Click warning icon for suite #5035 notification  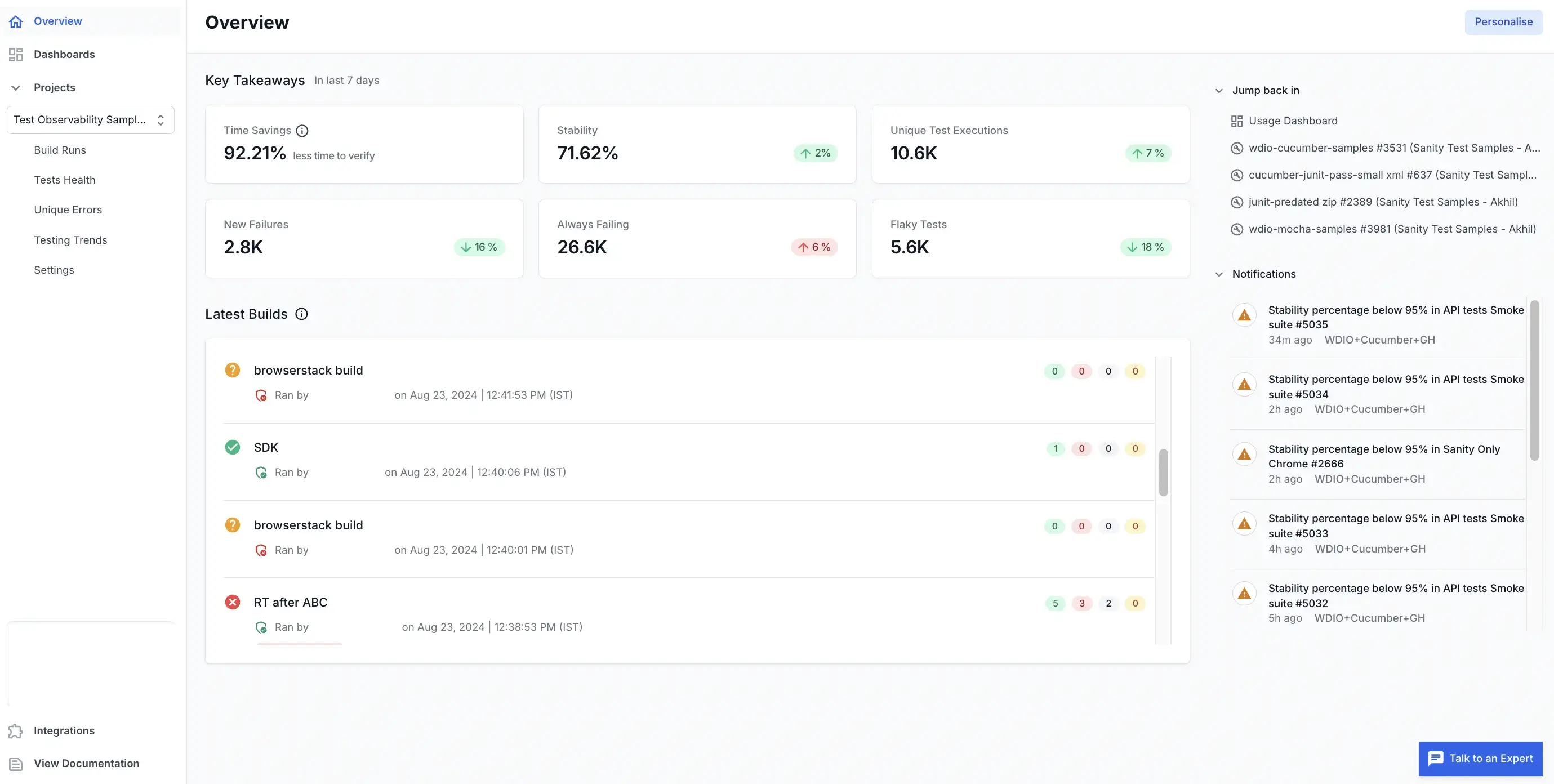[1244, 315]
